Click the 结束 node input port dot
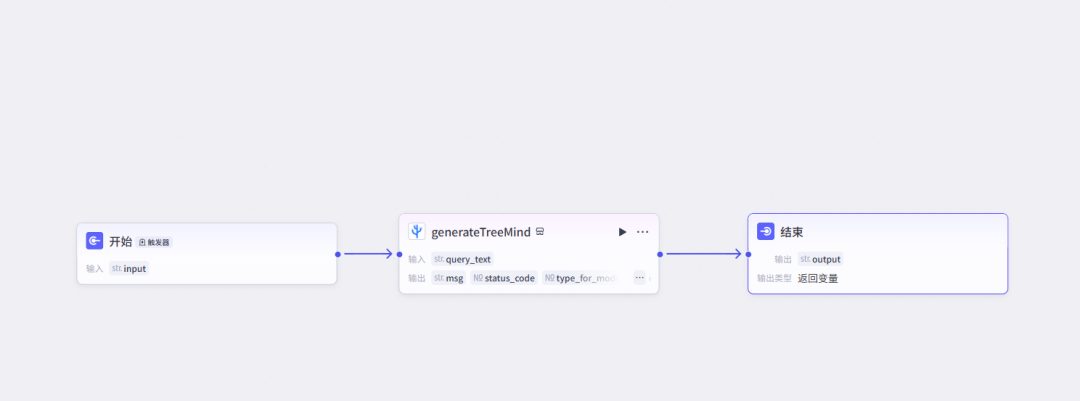Image resolution: width=1080 pixels, height=401 pixels. [x=748, y=254]
